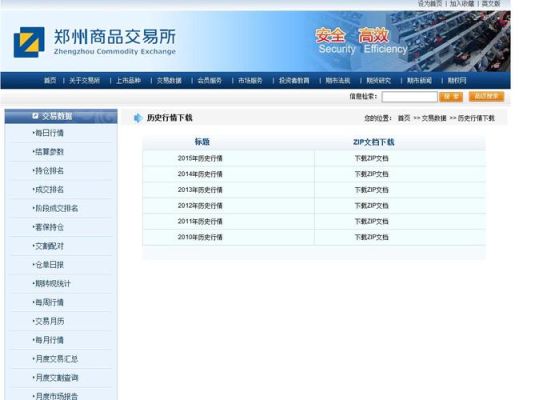The image size is (535, 400).
Task: Open 月度交割查询 in the sidebar
Action: (56, 378)
